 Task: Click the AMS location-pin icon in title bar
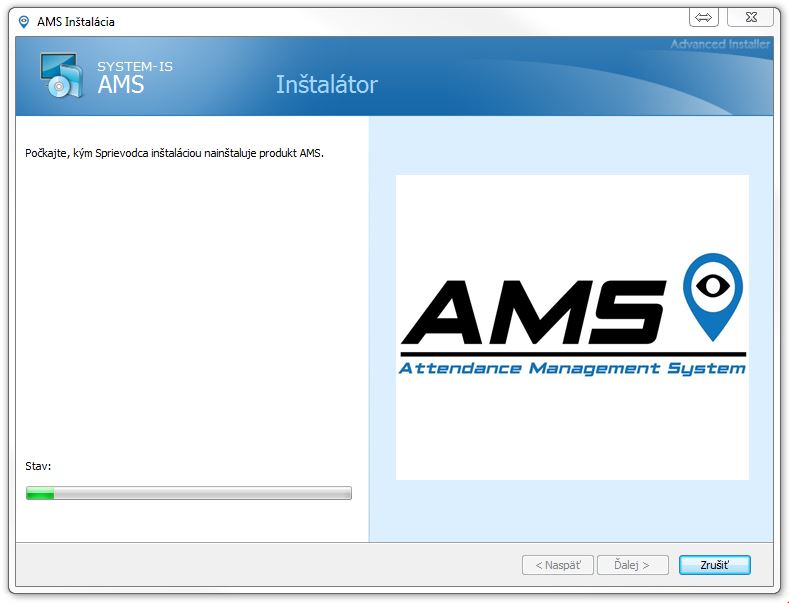pos(23,22)
